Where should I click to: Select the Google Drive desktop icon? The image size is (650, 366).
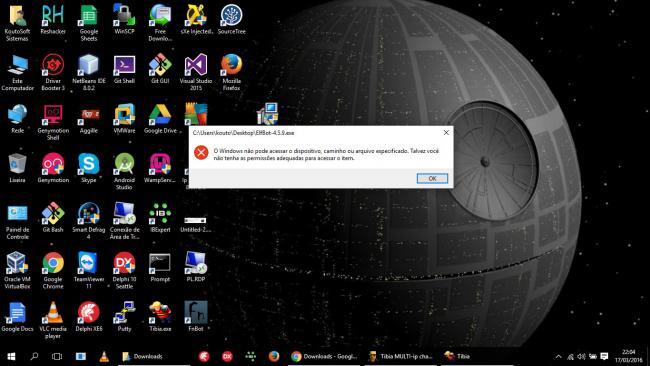(x=160, y=119)
